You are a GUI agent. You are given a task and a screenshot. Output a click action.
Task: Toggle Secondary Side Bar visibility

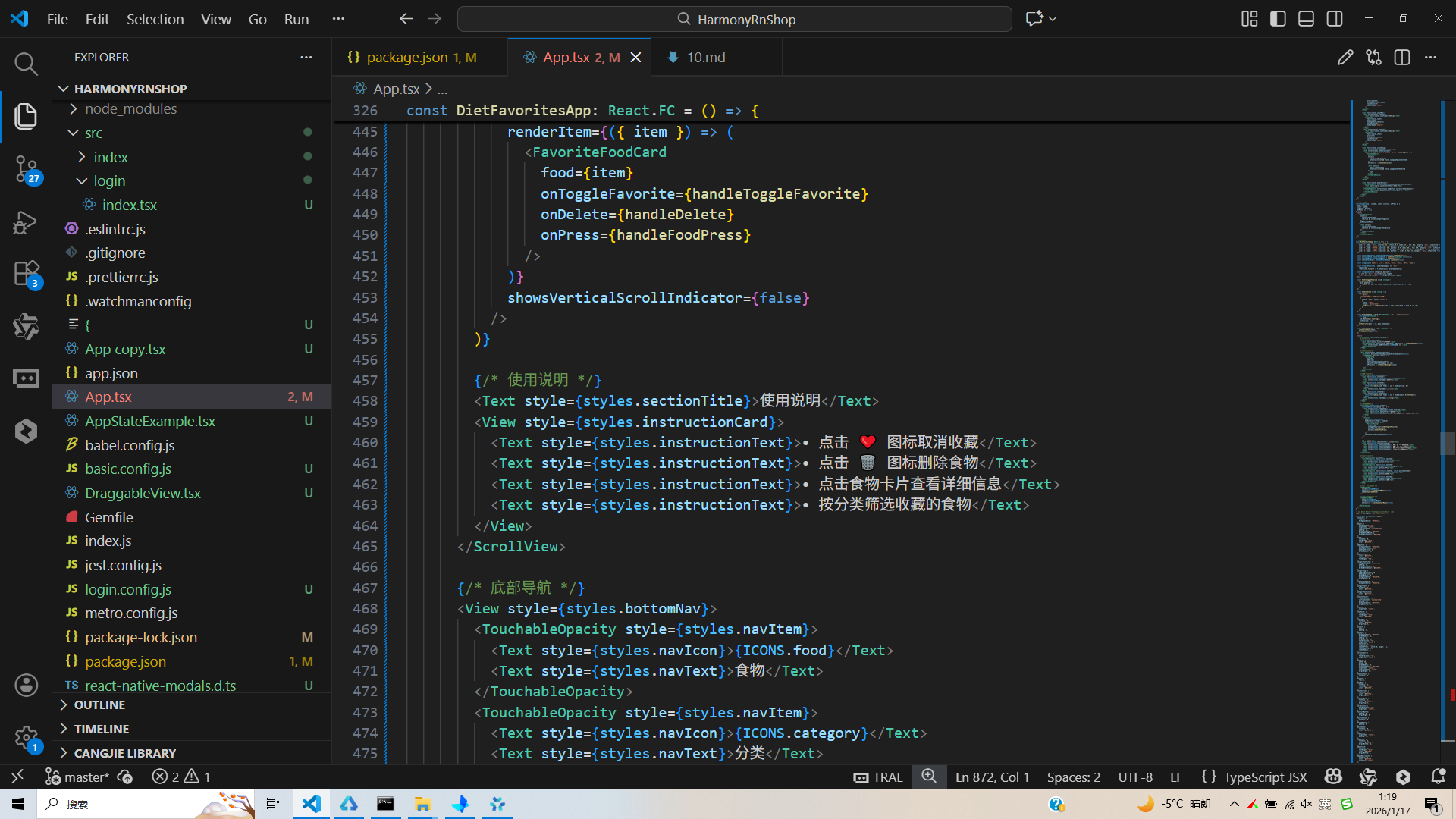click(1335, 19)
